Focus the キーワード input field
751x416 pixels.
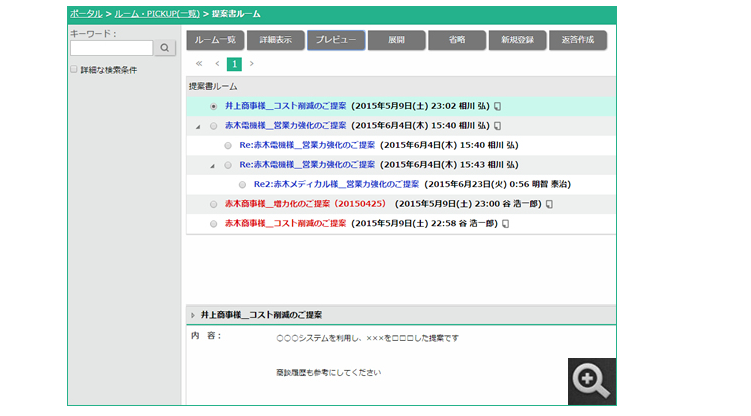[x=112, y=48]
